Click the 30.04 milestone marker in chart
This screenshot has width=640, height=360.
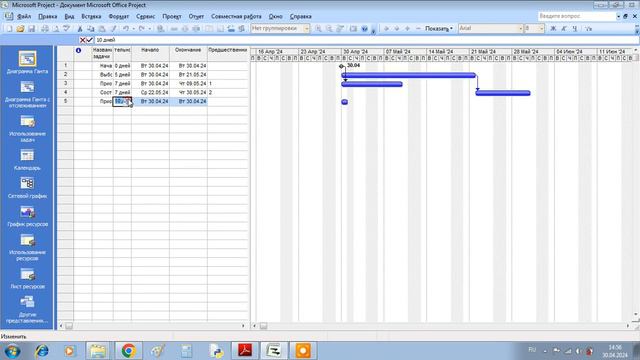[x=342, y=66]
